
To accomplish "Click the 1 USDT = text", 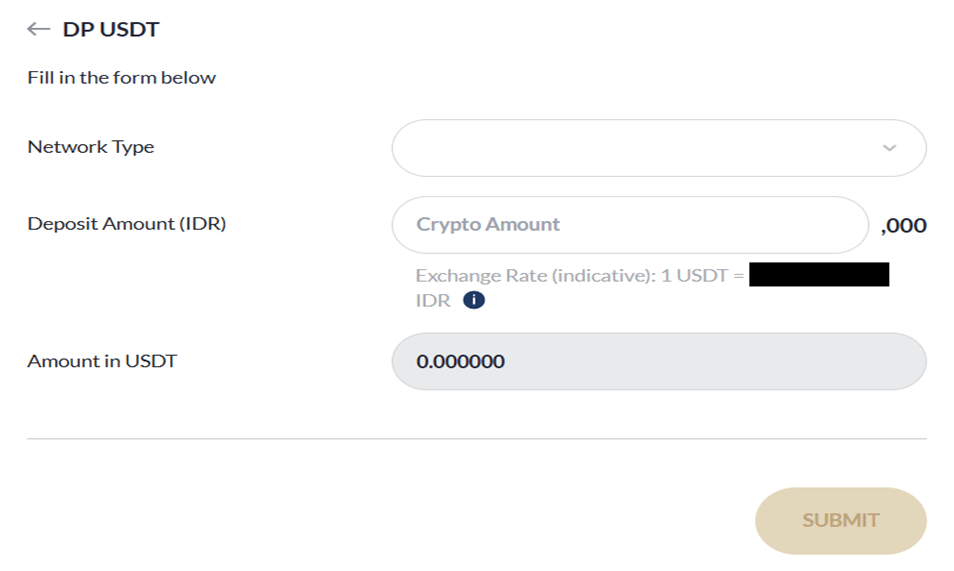I will (702, 276).
